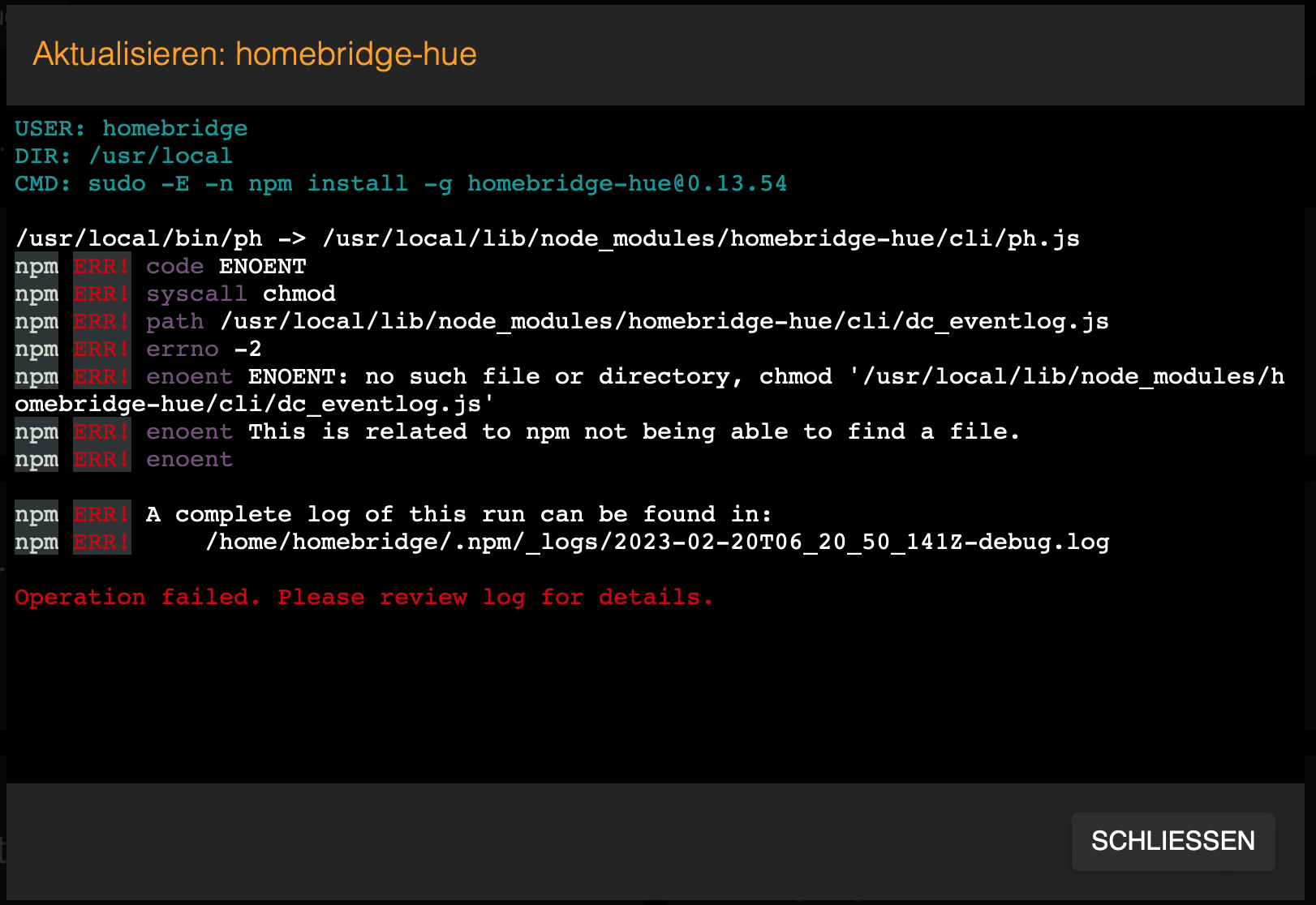Click the wrapped line 'omebridge-hue/cli/dc_eventlog.js'

254,404
